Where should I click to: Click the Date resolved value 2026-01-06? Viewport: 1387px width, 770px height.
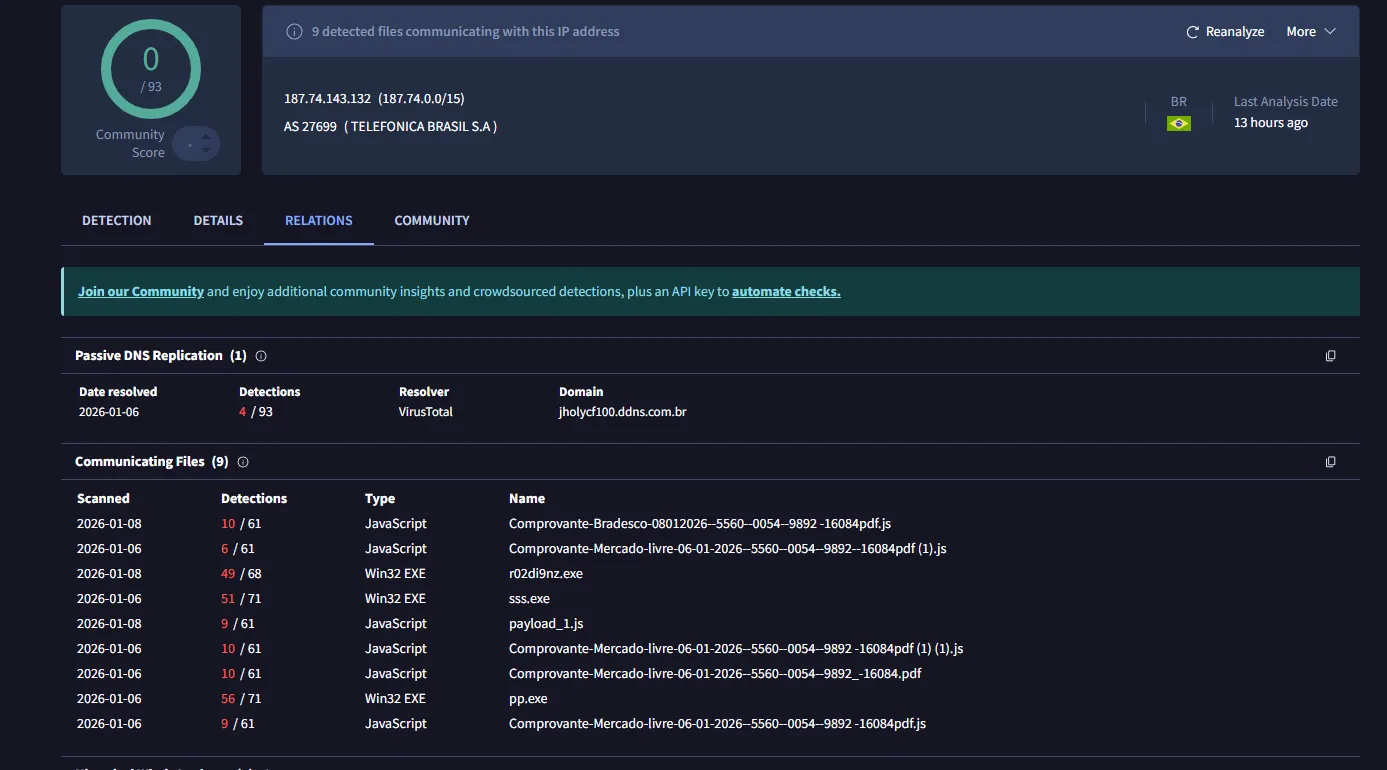[109, 412]
